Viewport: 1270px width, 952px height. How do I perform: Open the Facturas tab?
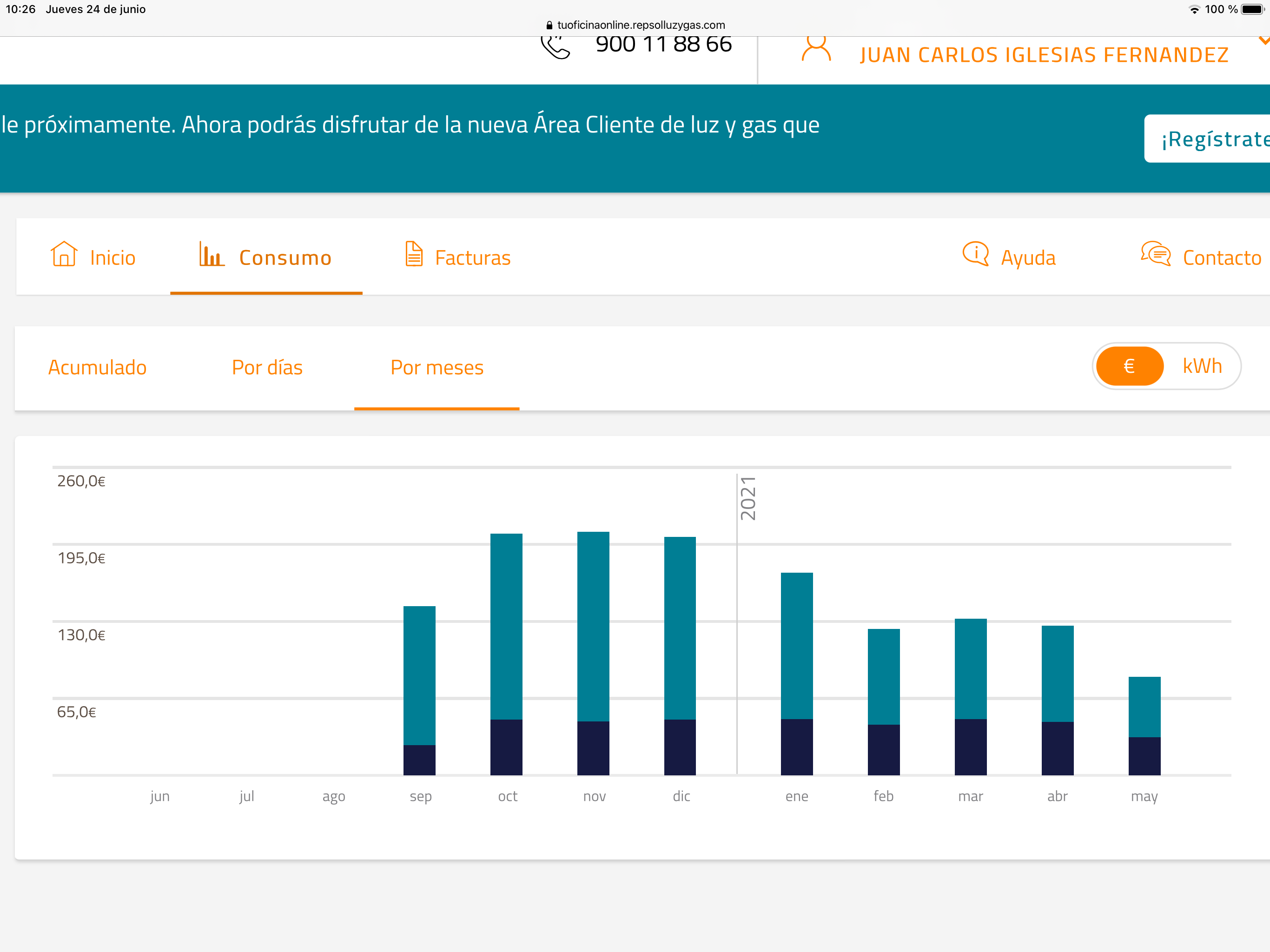click(x=457, y=257)
